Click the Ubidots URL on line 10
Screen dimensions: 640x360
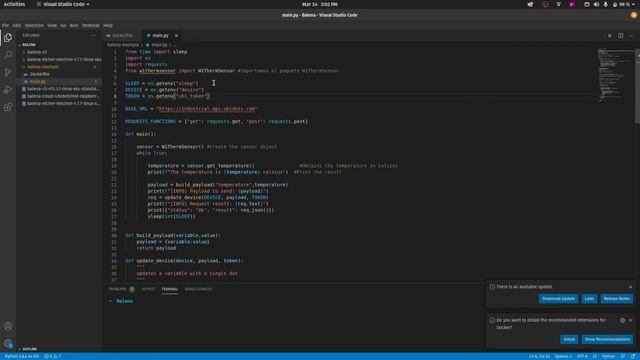click(207, 109)
